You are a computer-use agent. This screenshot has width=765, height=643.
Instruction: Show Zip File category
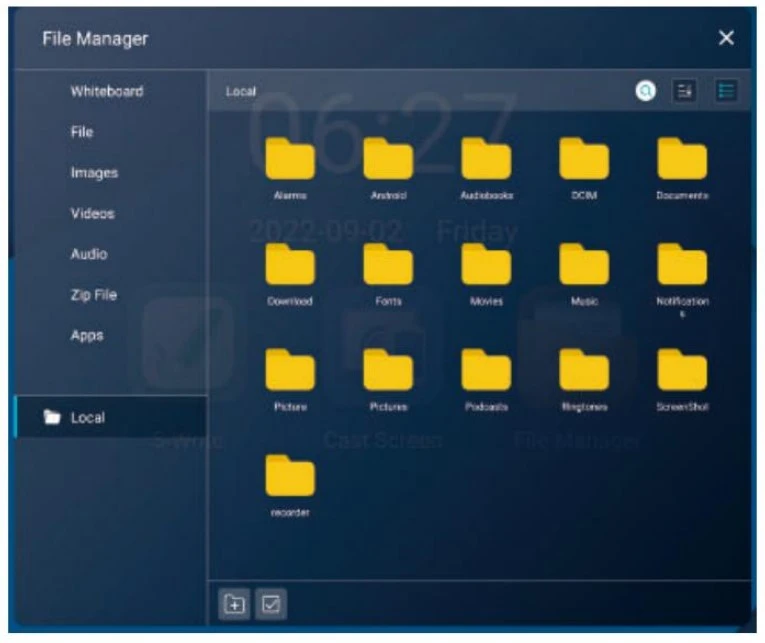[94, 295]
